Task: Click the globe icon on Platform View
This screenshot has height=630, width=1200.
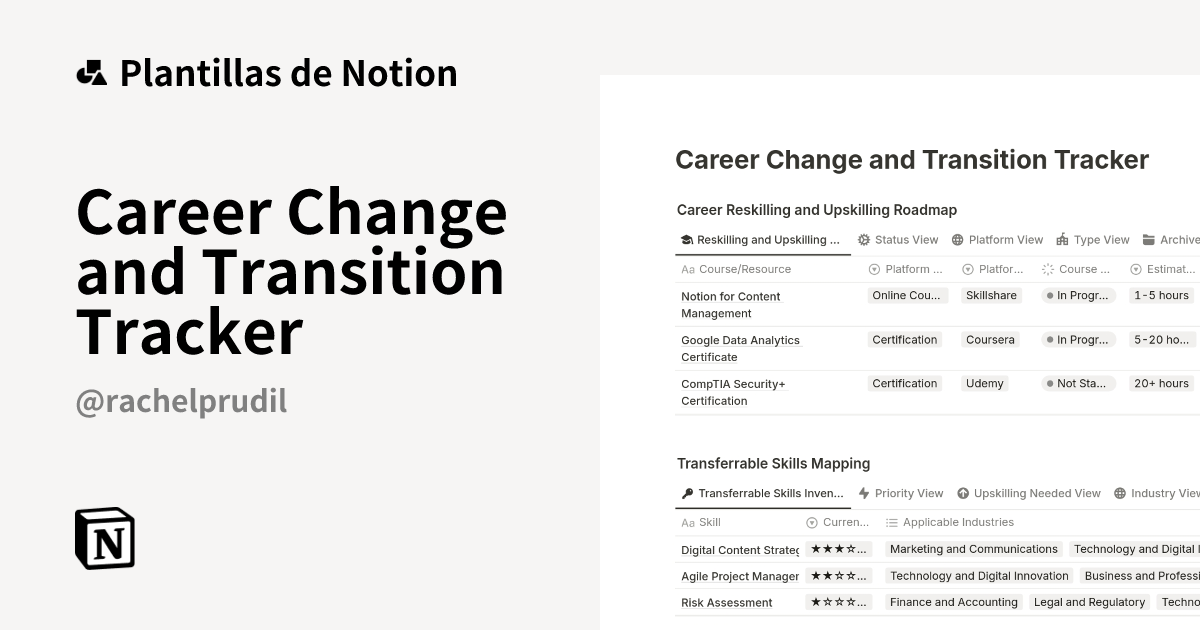Action: [957, 240]
